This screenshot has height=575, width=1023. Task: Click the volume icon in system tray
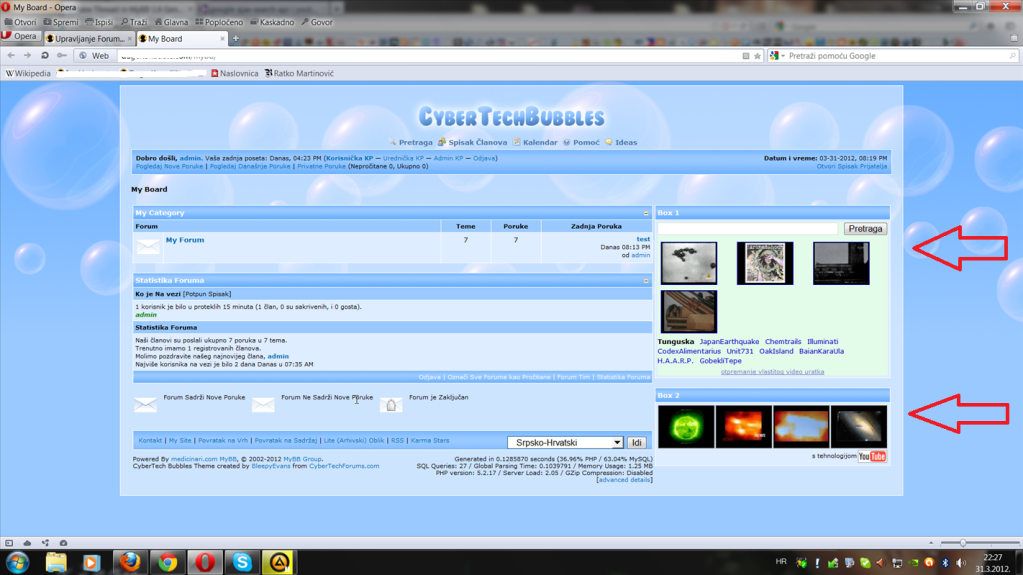click(x=961, y=563)
